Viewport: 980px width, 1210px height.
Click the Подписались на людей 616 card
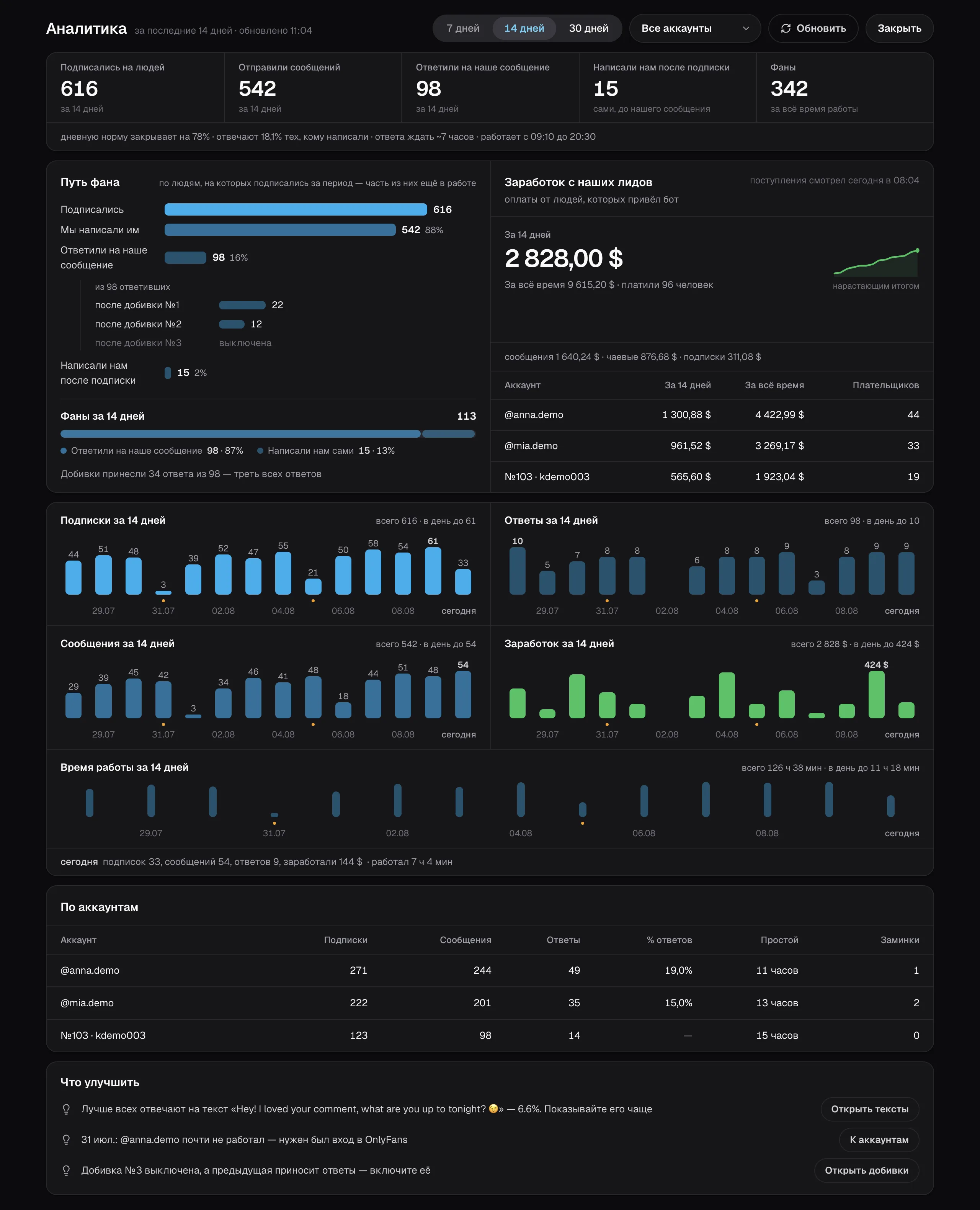pos(136,88)
